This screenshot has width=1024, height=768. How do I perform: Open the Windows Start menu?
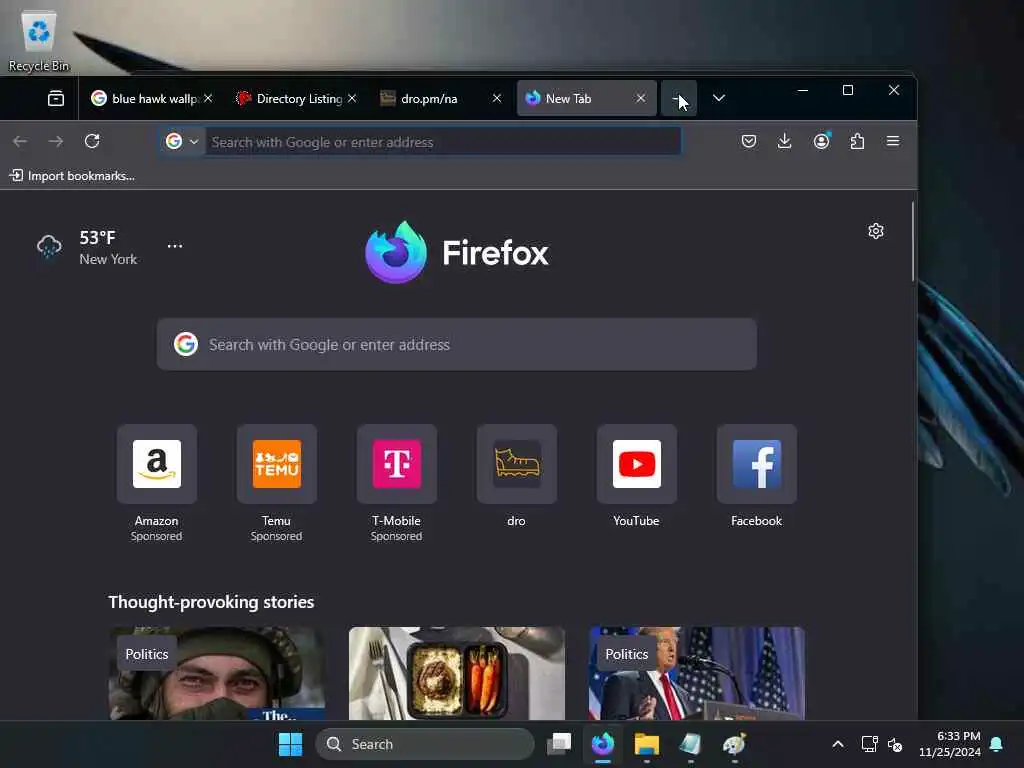(x=291, y=744)
